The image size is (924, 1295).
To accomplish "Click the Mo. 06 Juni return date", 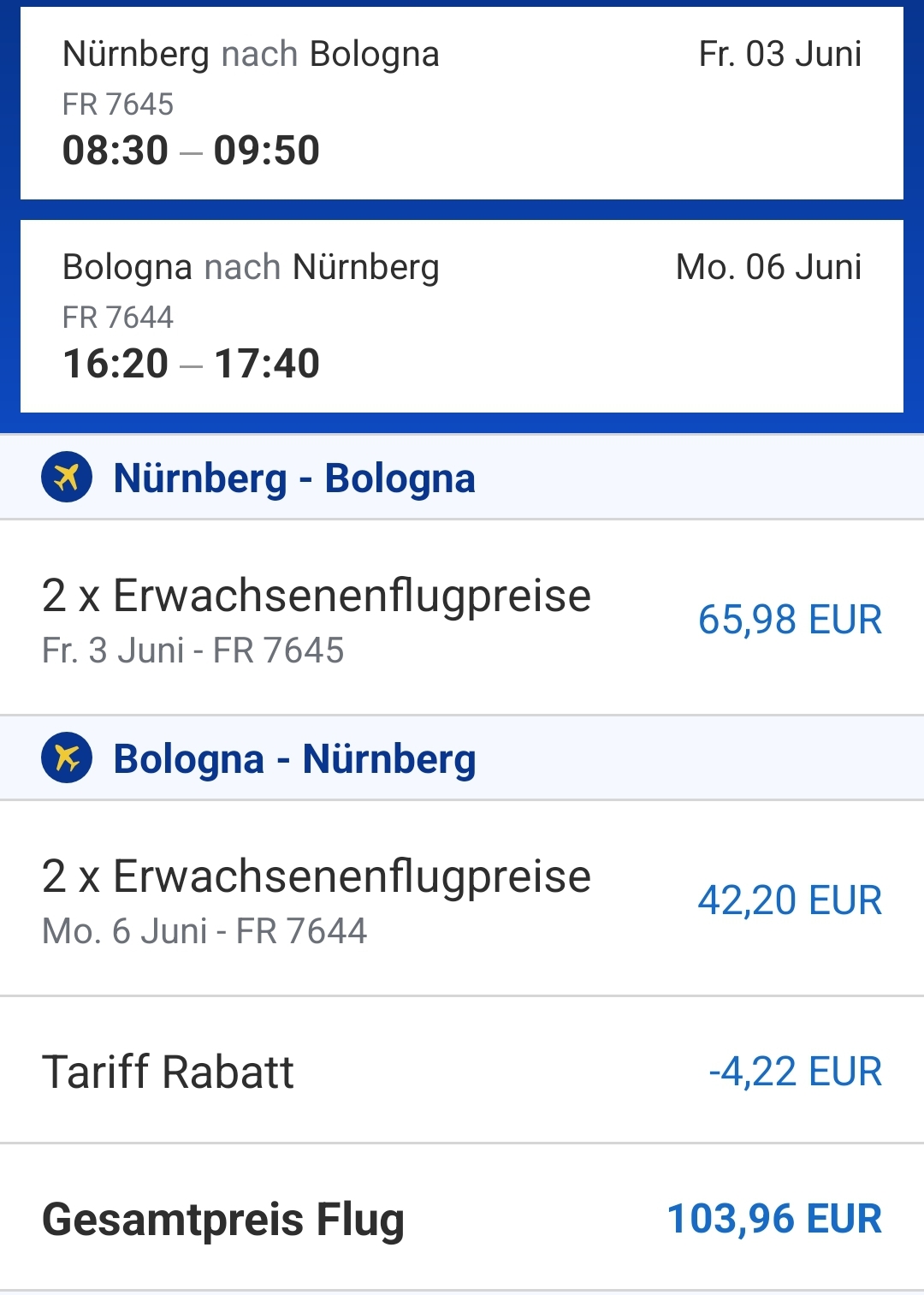I will [768, 267].
